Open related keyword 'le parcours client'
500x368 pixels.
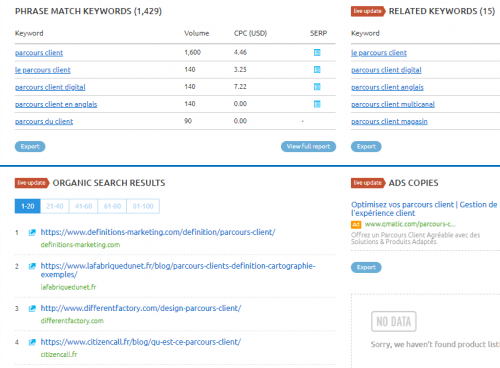pos(379,53)
